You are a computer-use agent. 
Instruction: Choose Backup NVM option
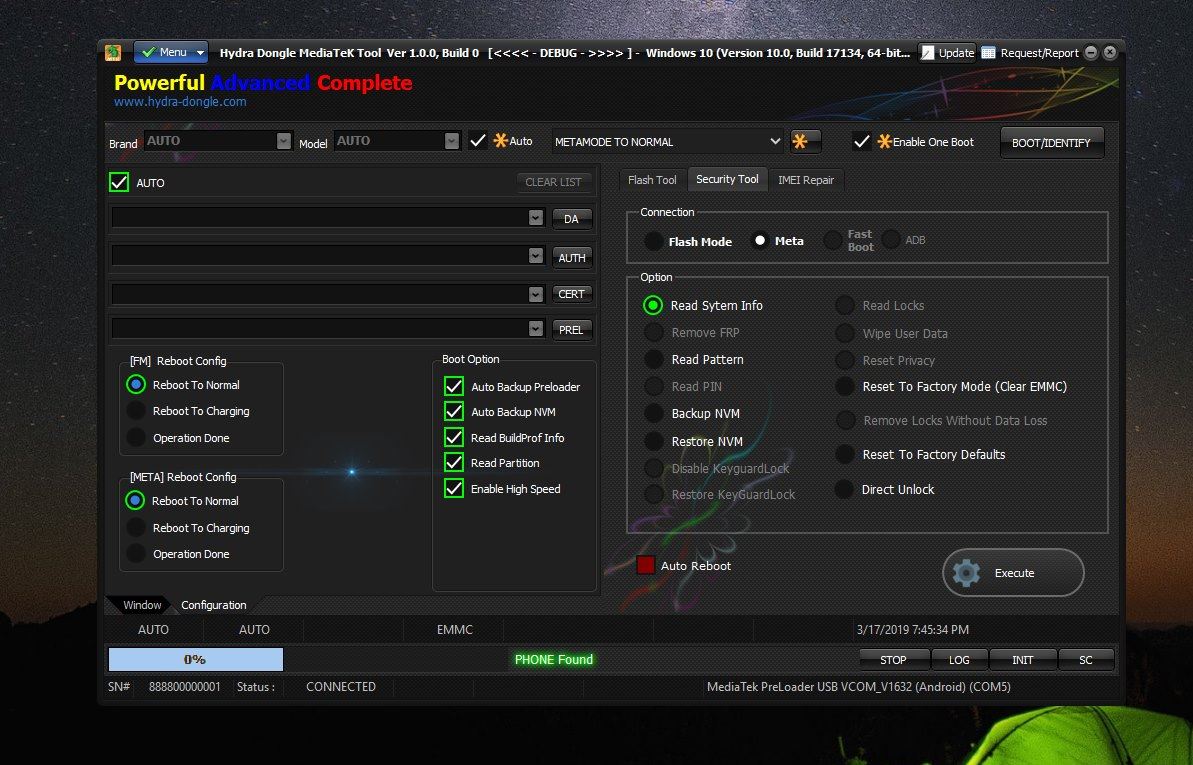(654, 413)
